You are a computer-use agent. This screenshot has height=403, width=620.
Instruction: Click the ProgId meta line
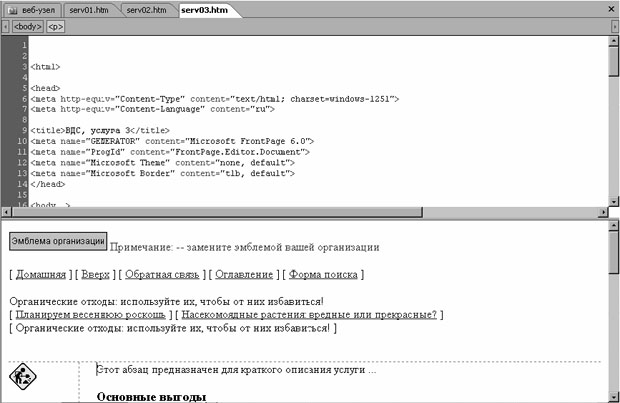(x=170, y=152)
